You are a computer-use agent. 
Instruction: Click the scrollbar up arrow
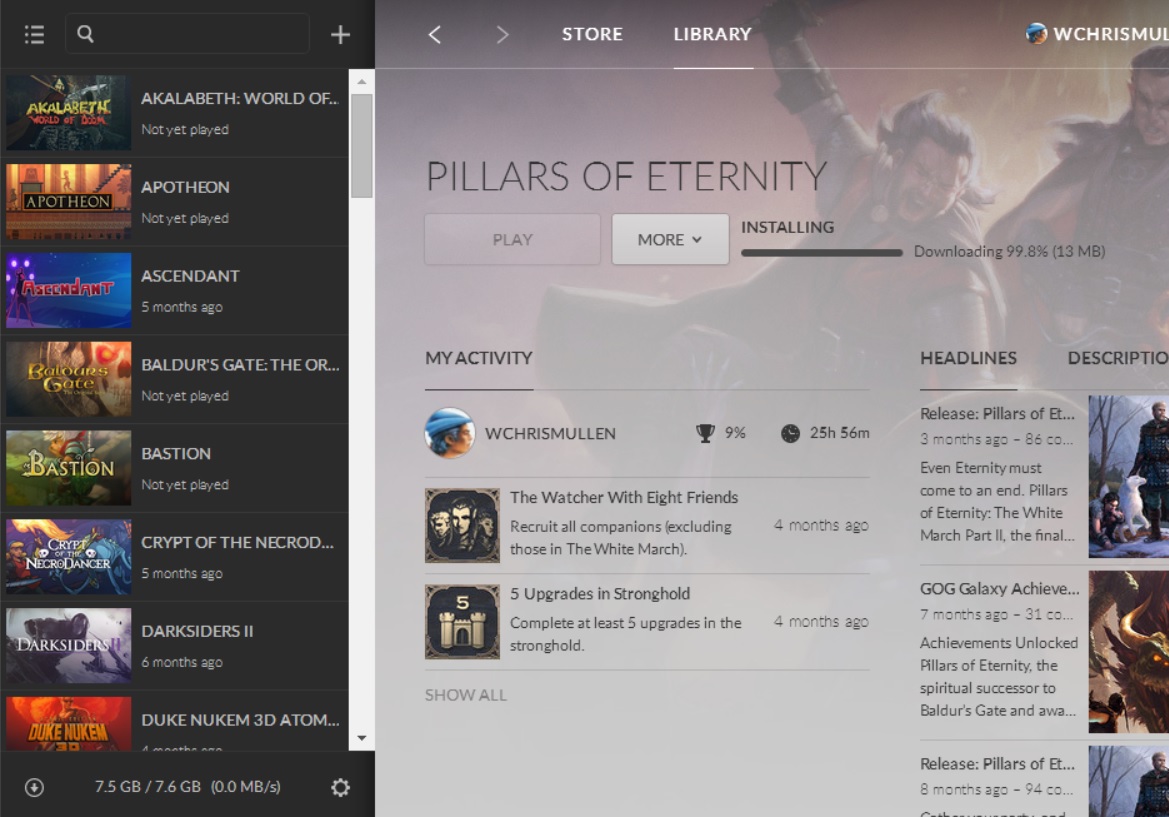[x=362, y=81]
